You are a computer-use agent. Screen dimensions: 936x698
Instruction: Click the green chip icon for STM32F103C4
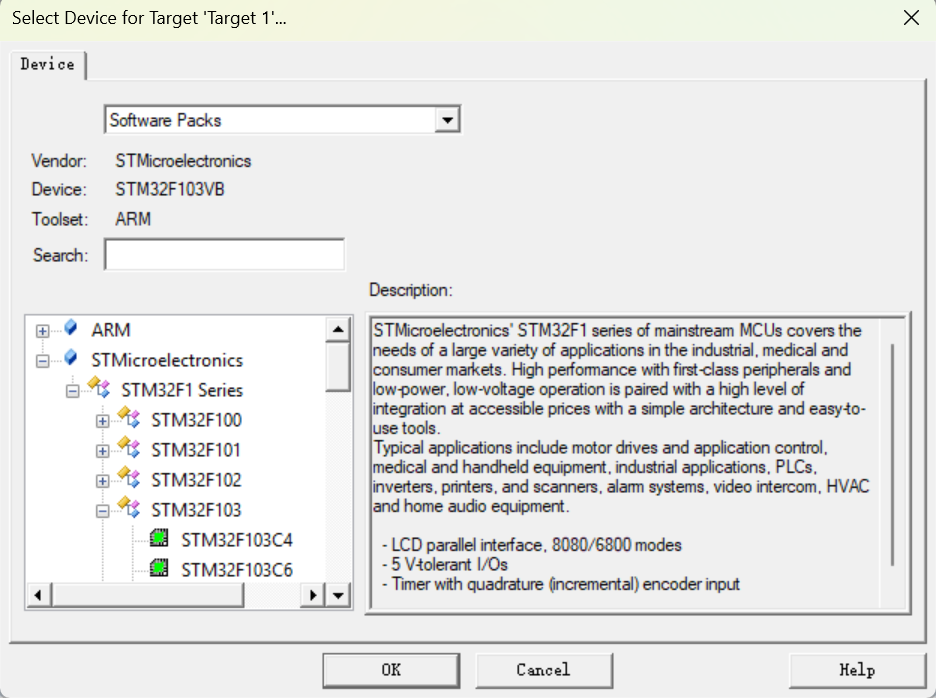pyautogui.click(x=159, y=538)
